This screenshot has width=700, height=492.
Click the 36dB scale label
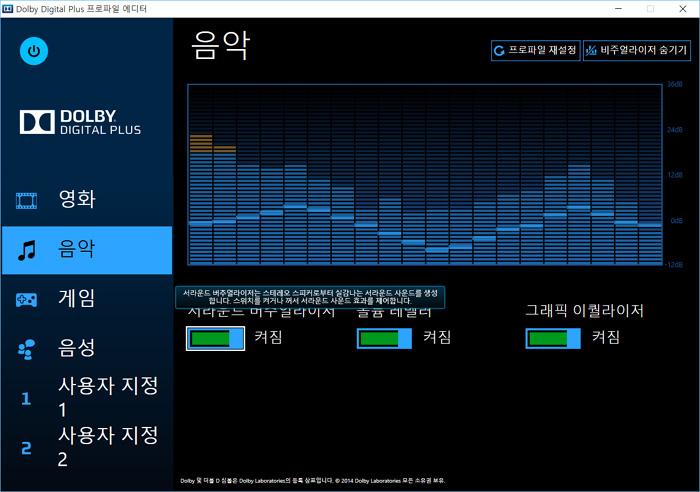tap(675, 84)
